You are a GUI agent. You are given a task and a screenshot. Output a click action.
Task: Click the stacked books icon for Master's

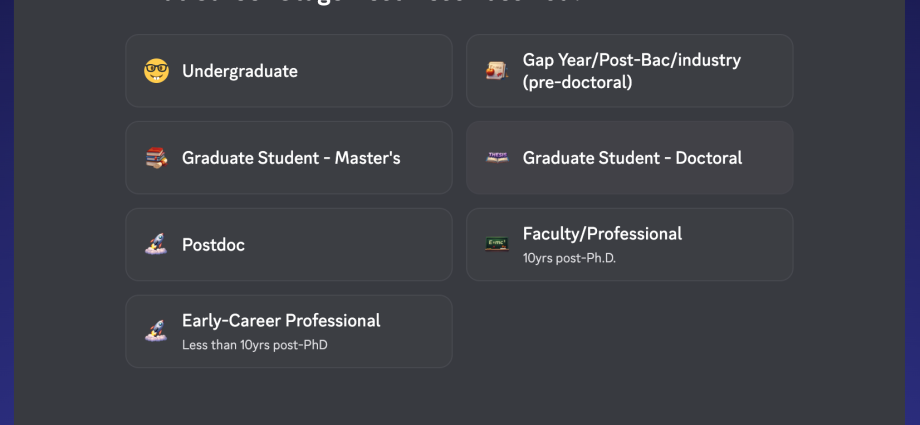tap(156, 158)
